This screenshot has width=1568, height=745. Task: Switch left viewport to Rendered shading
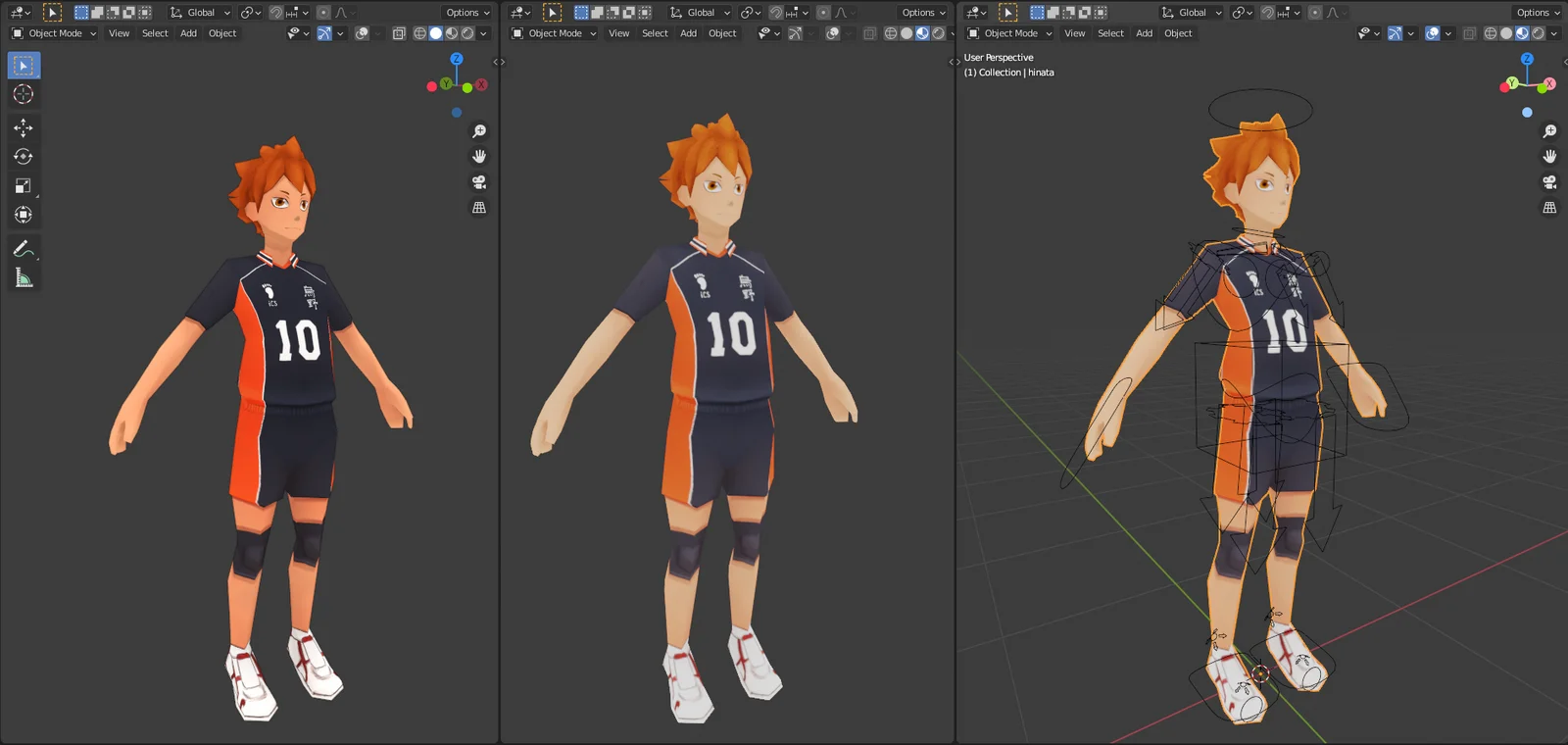coord(467,33)
